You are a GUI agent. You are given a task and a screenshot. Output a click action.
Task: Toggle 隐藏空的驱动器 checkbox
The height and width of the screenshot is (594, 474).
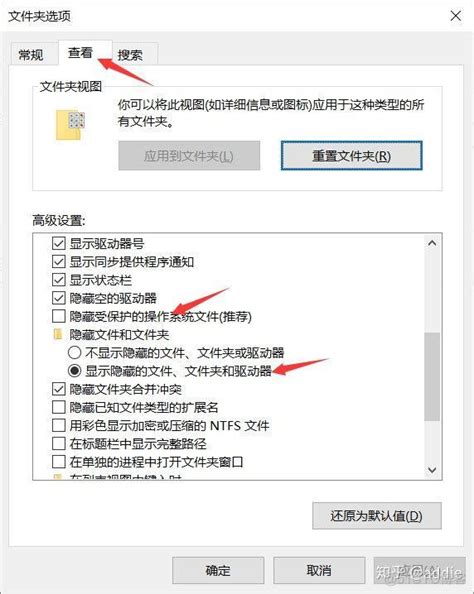point(58,298)
